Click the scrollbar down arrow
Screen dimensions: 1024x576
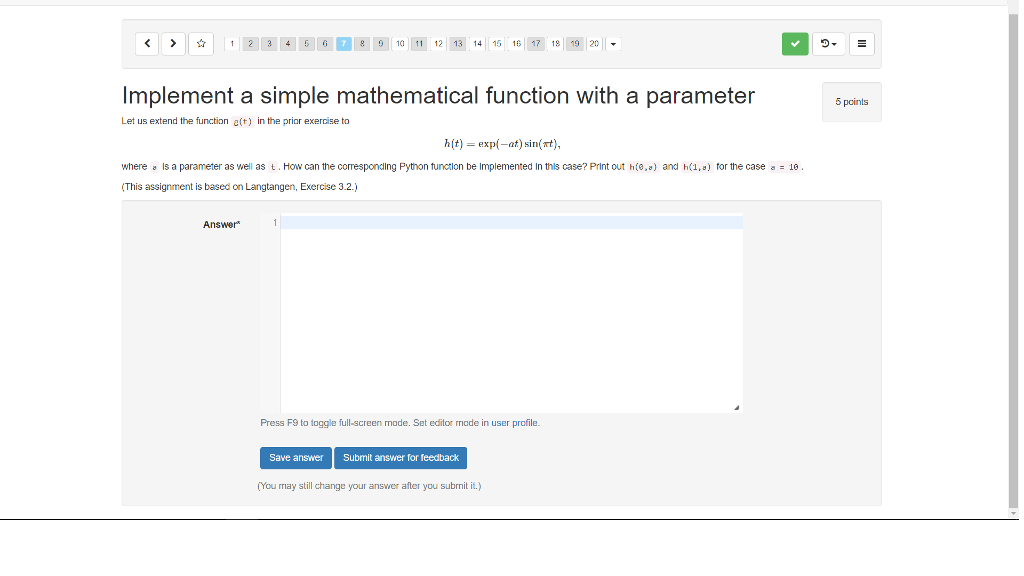pyautogui.click(x=1014, y=513)
